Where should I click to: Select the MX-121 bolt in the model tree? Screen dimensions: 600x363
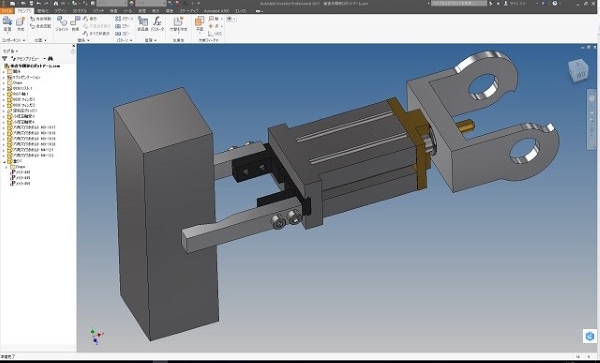click(33, 150)
